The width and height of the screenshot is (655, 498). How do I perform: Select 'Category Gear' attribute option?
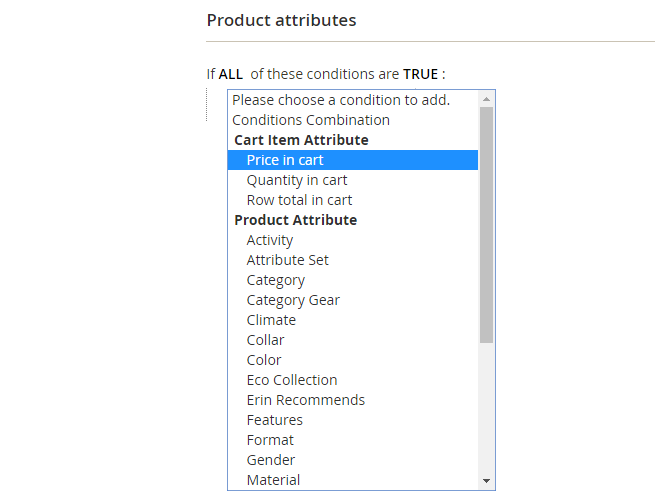tap(293, 300)
